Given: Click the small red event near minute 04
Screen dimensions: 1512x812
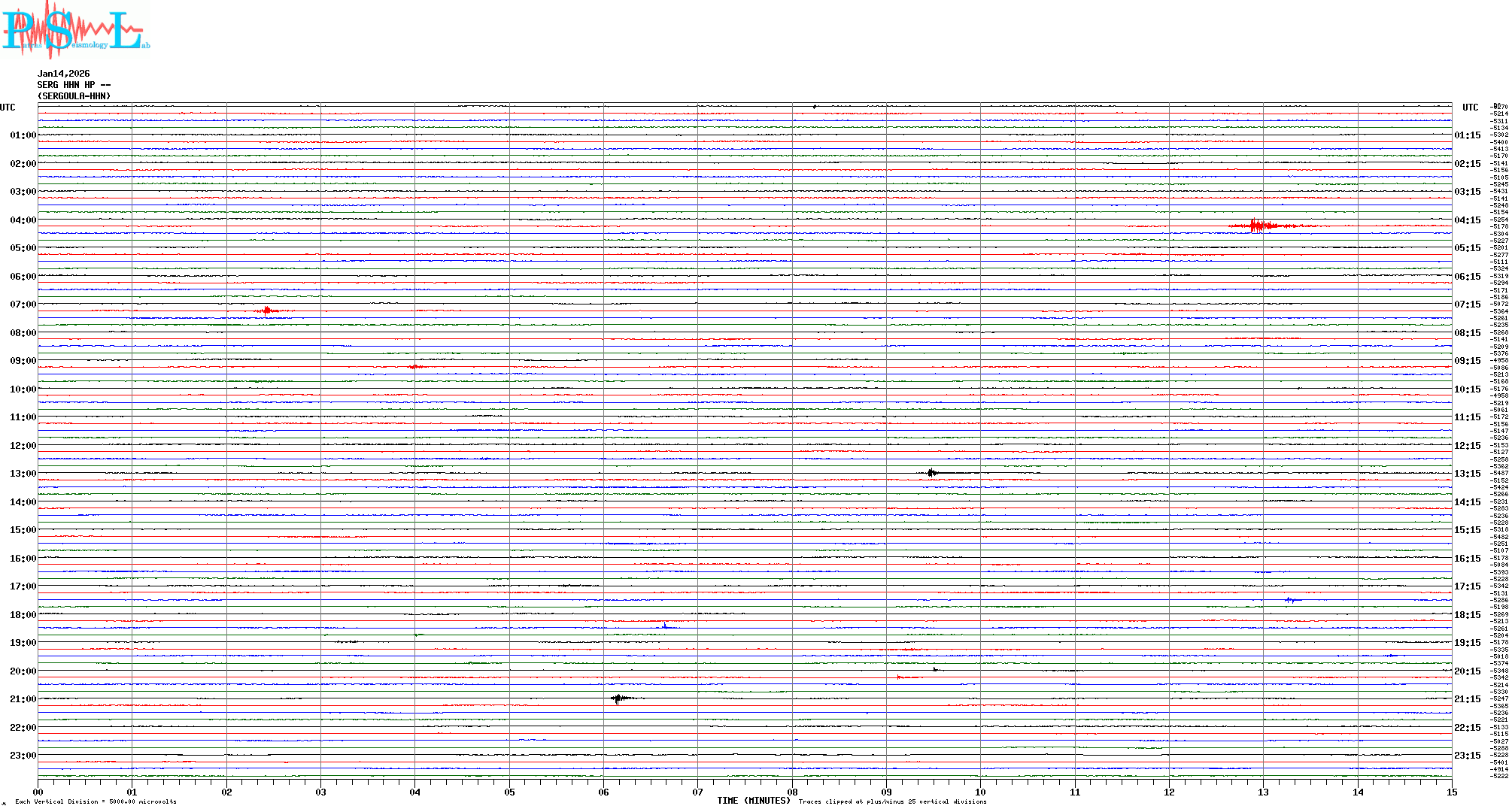Looking at the screenshot, I should coord(414,367).
